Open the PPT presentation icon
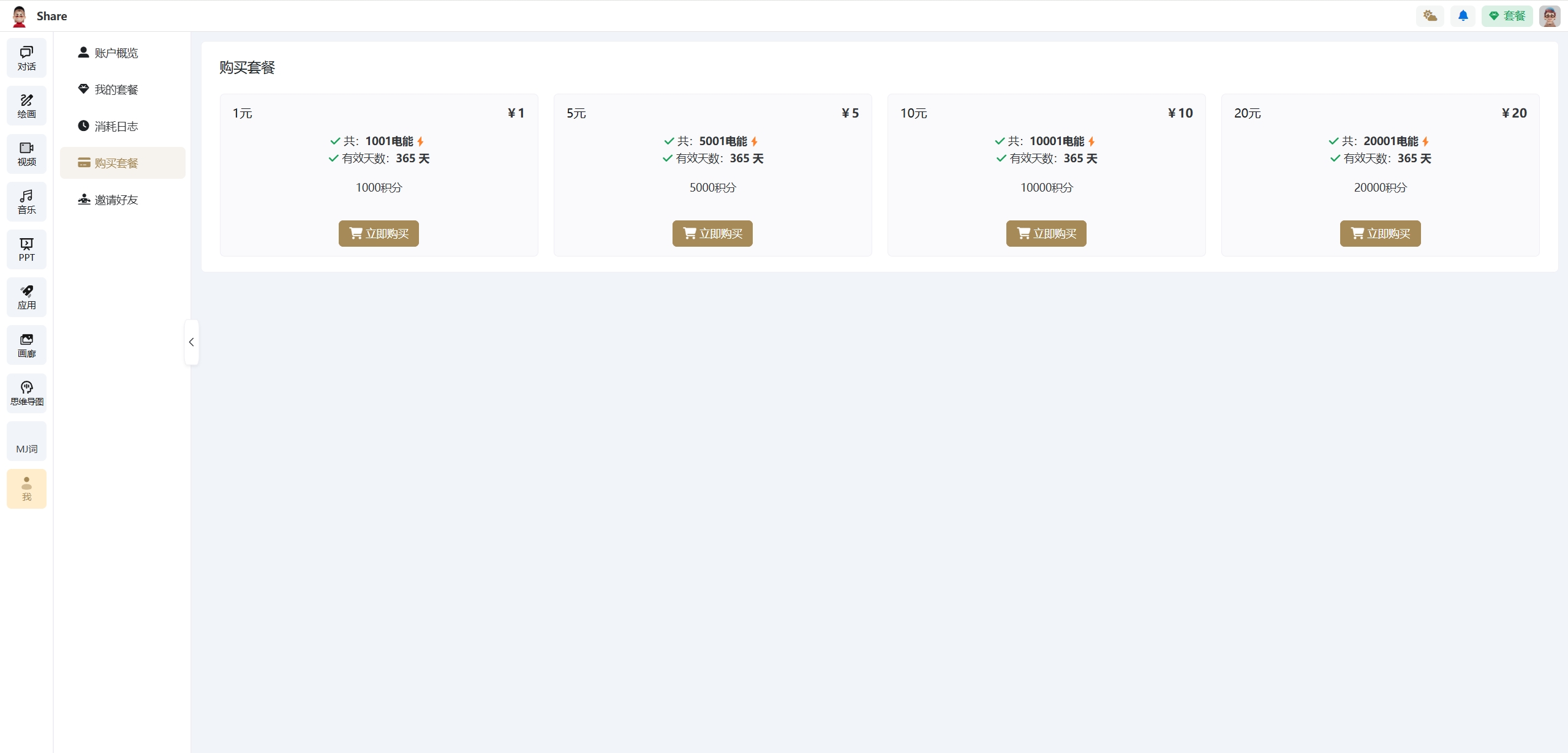 pyautogui.click(x=26, y=249)
